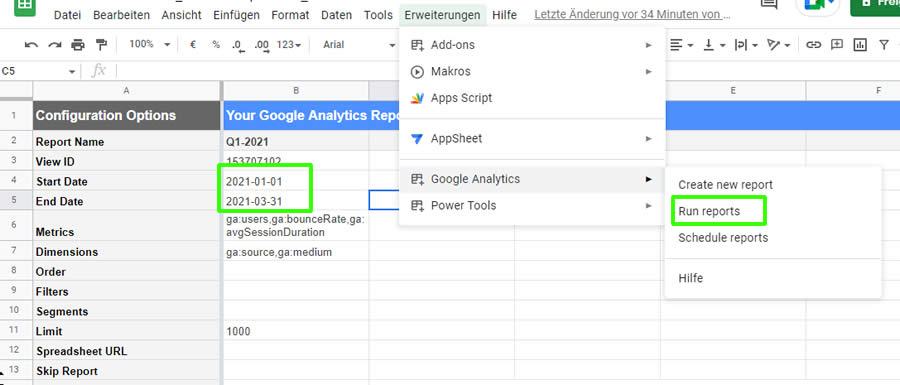This screenshot has height=385, width=900.
Task: Expand the Power Tools submenu
Action: point(532,205)
